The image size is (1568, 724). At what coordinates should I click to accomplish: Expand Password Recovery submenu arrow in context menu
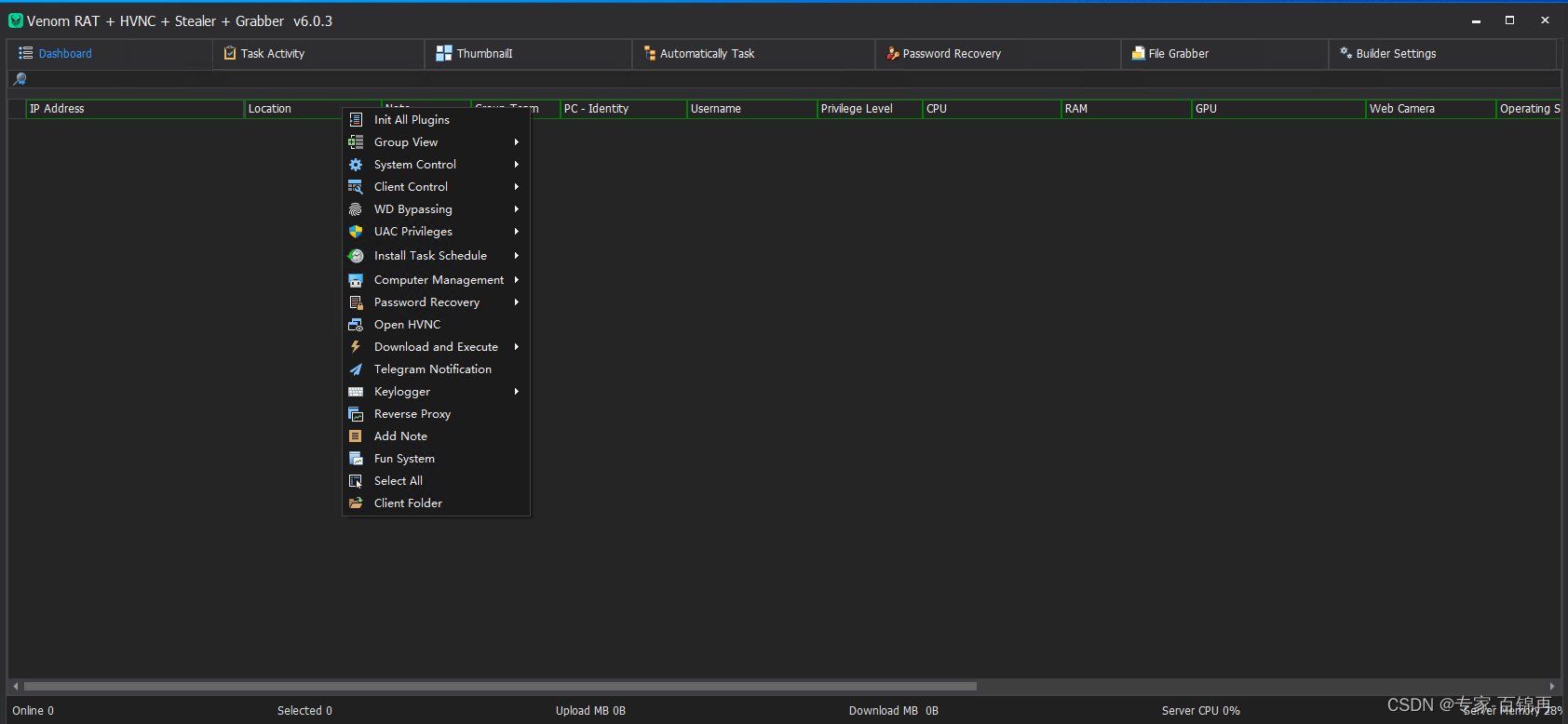pos(516,302)
